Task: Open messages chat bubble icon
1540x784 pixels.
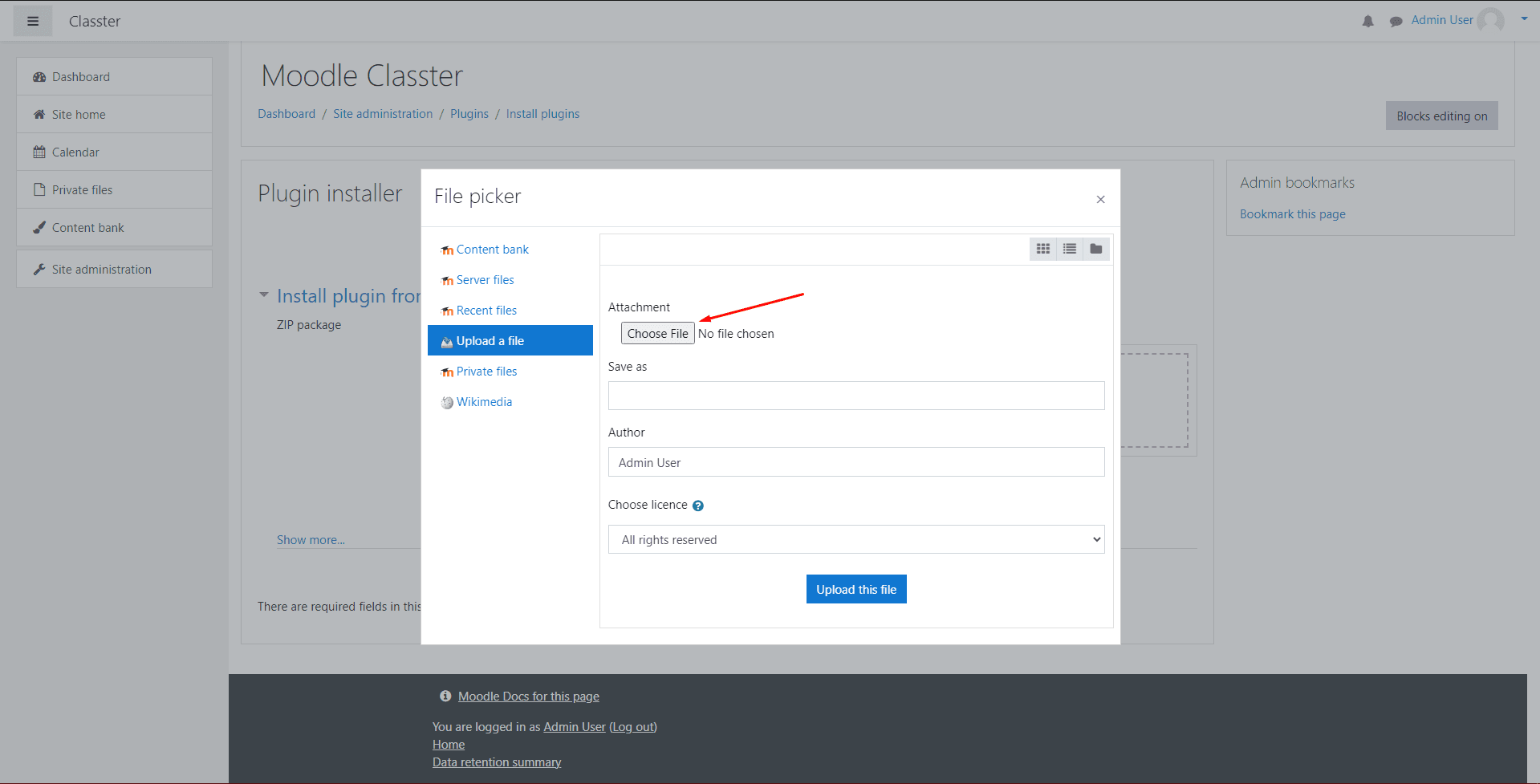Action: pyautogui.click(x=1396, y=22)
